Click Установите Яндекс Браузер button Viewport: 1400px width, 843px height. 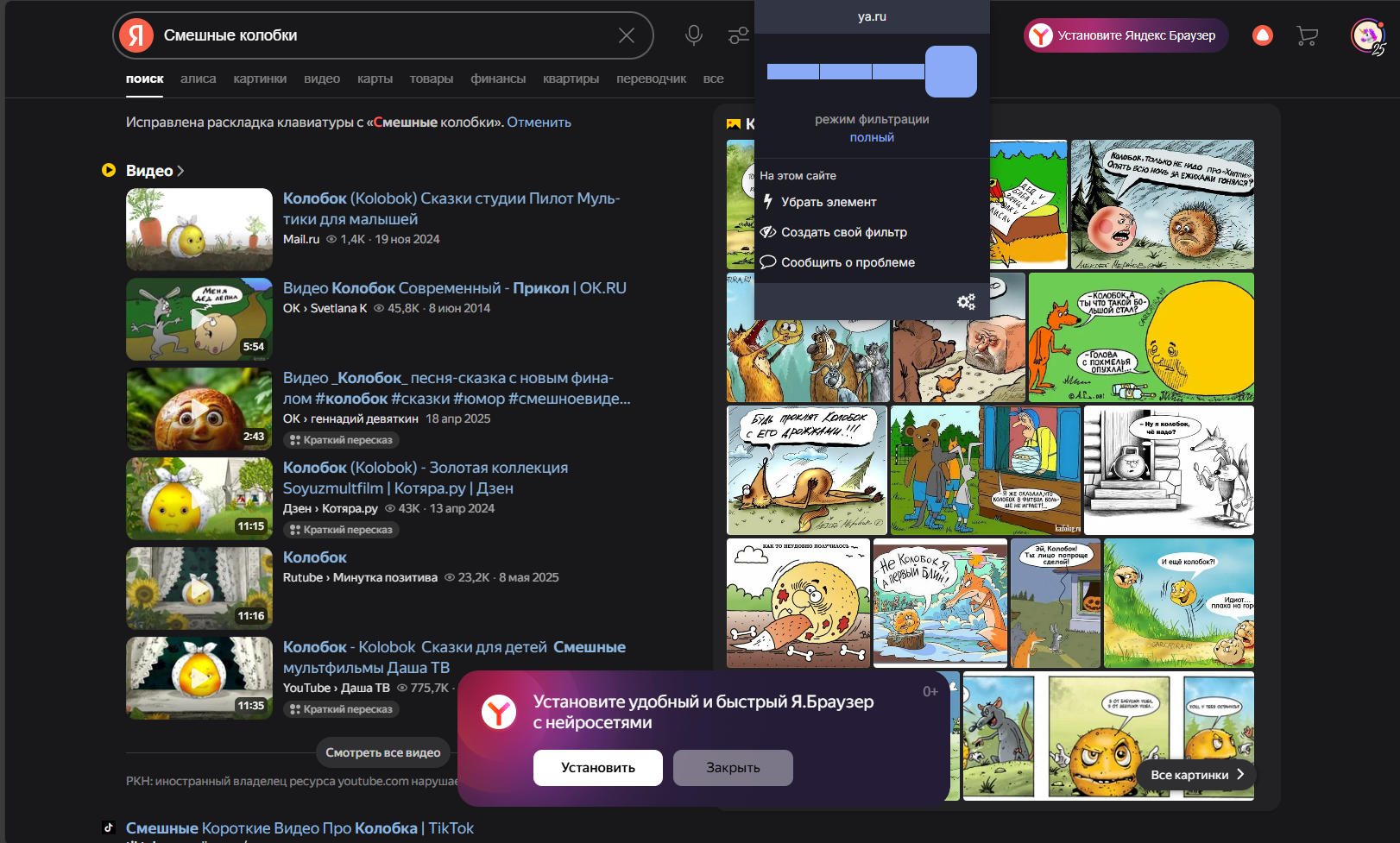1126,35
